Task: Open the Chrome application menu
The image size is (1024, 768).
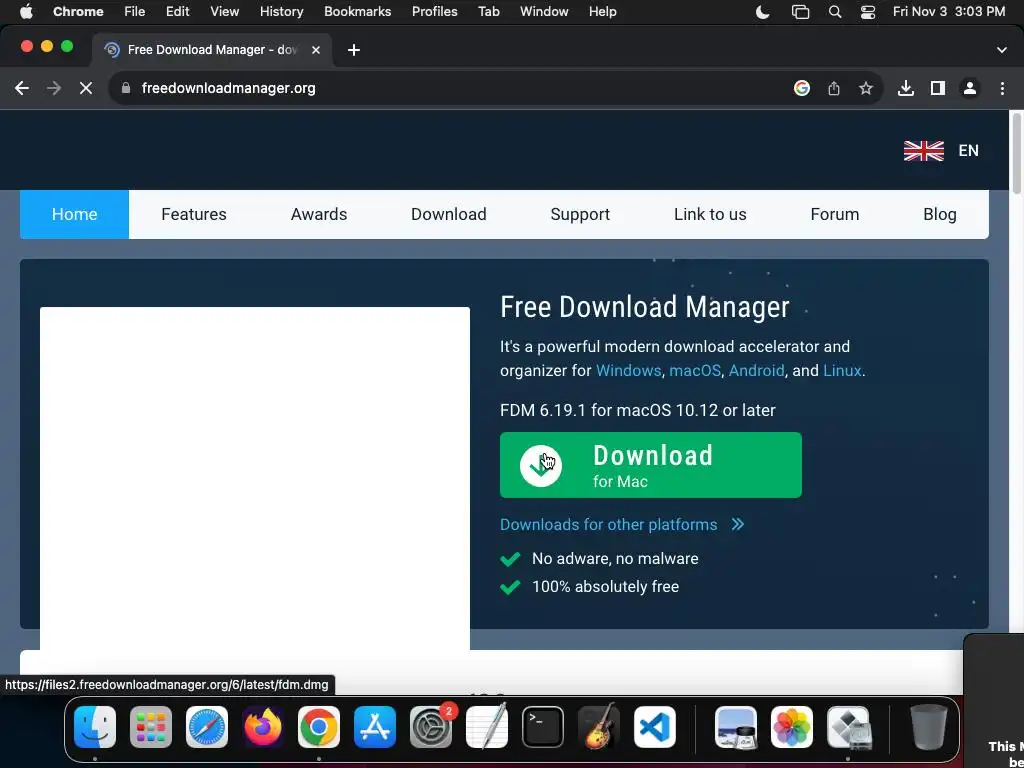Action: (78, 12)
